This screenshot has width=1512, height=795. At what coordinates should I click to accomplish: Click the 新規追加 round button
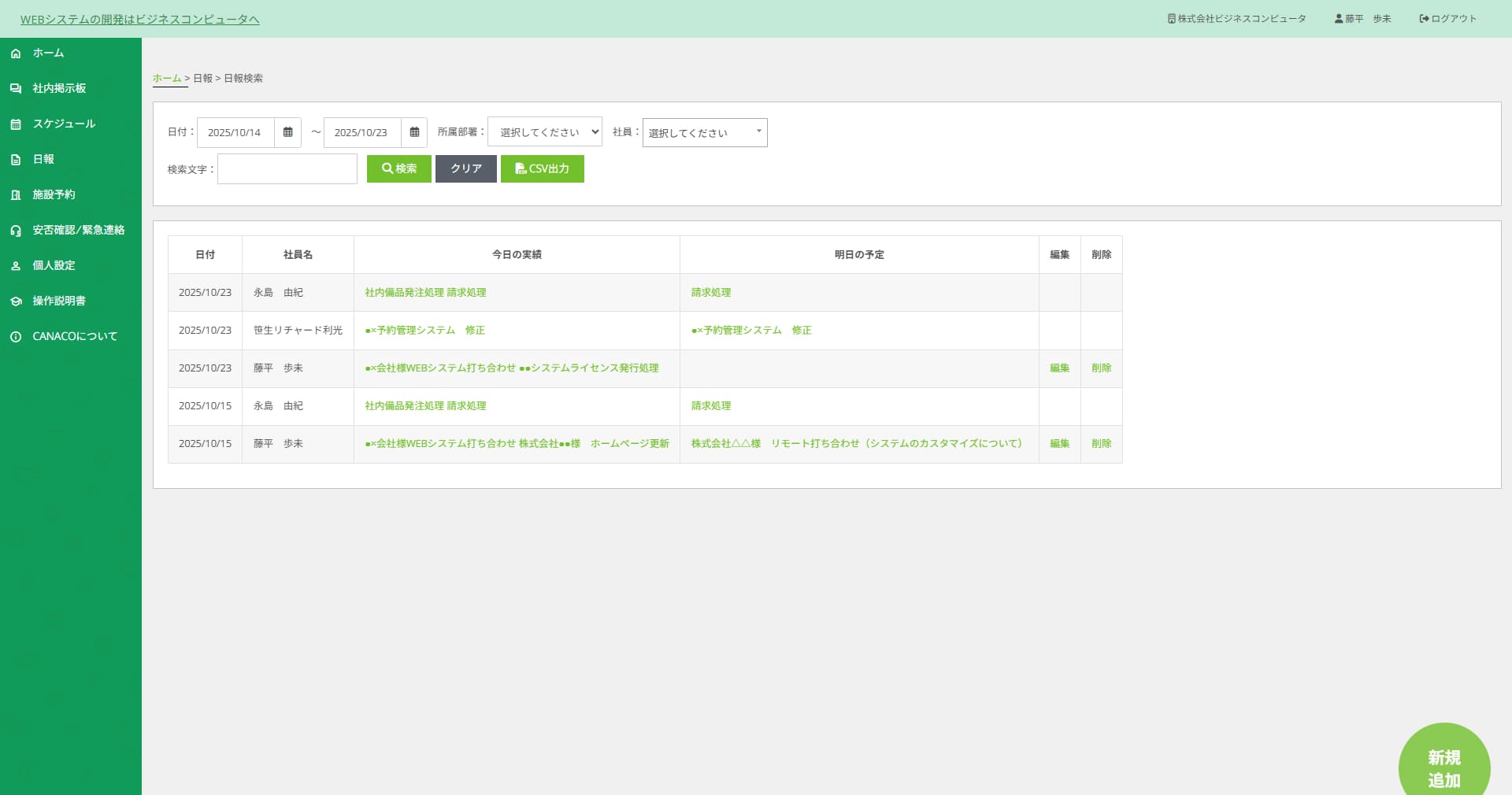click(x=1443, y=767)
